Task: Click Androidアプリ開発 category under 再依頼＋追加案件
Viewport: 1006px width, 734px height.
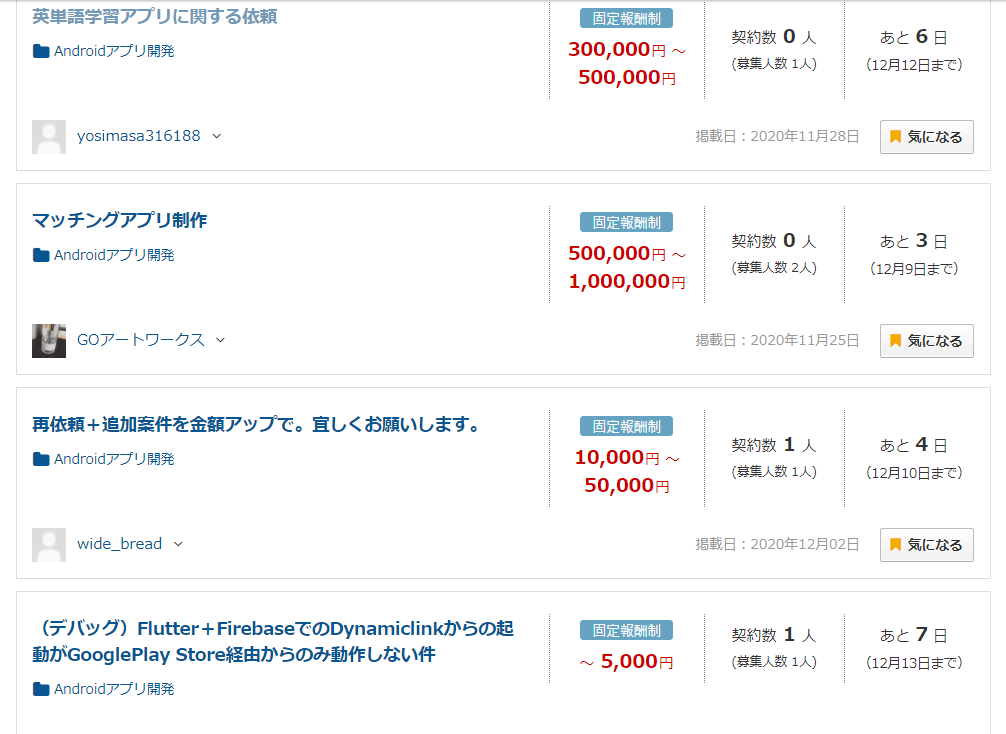Action: pos(114,459)
